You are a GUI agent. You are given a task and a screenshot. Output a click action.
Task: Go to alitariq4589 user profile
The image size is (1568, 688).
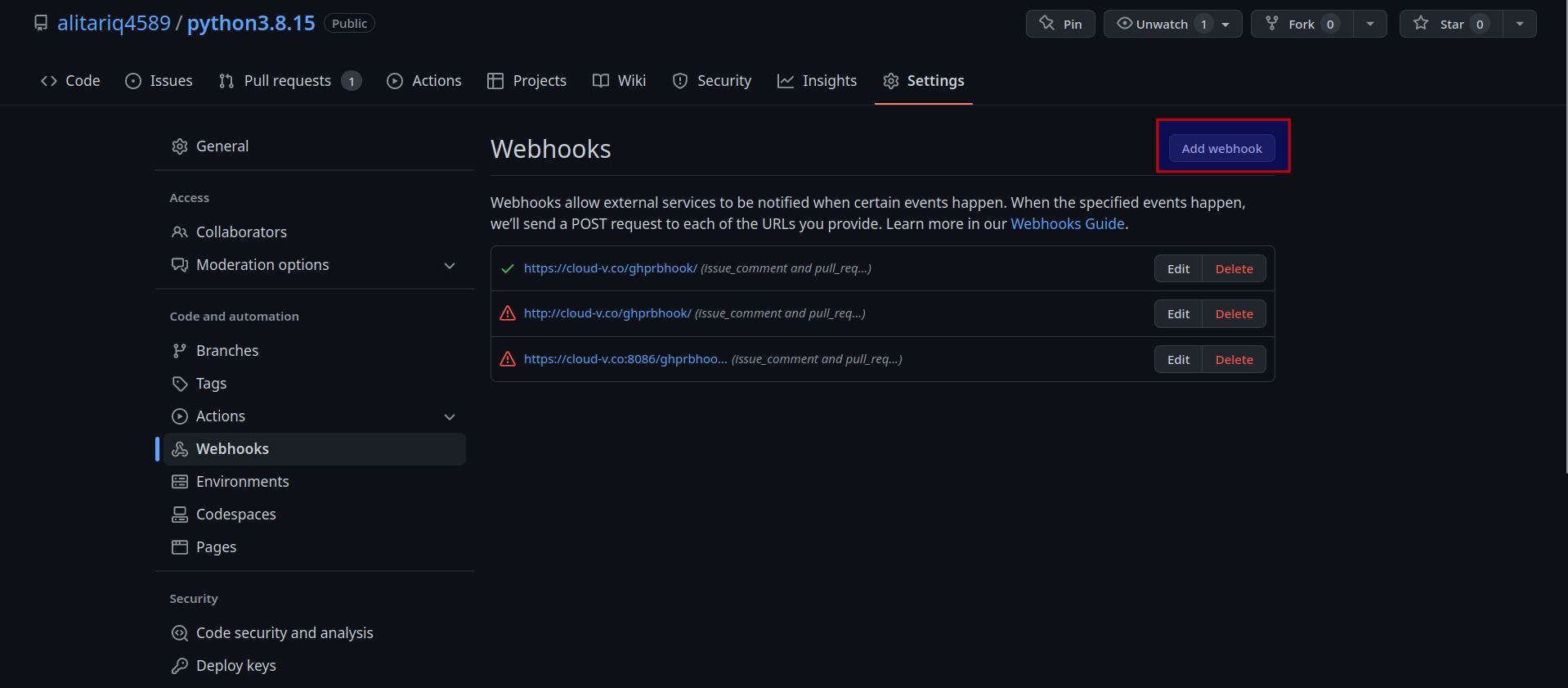pyautogui.click(x=114, y=23)
